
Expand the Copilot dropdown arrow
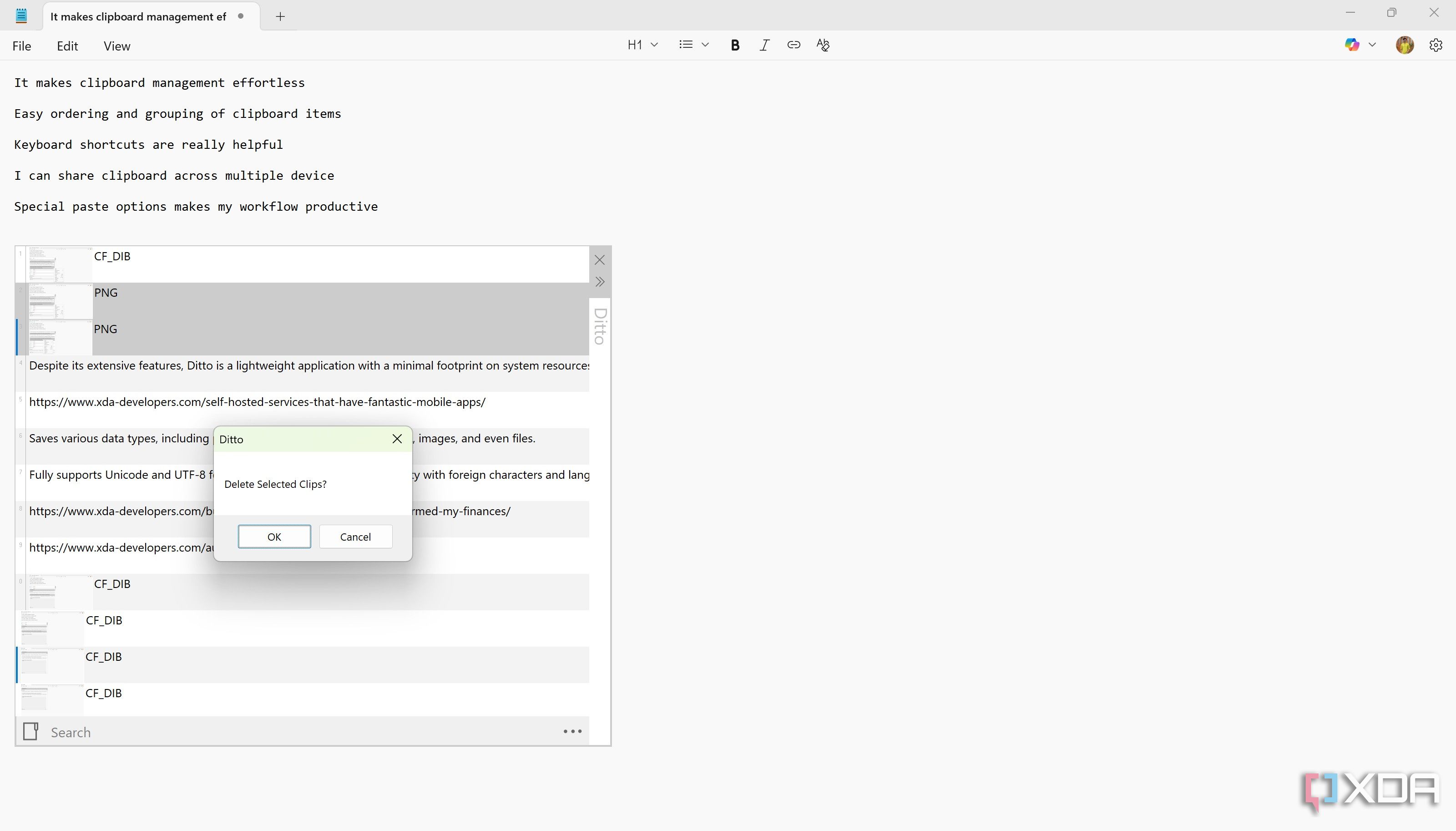click(x=1372, y=45)
